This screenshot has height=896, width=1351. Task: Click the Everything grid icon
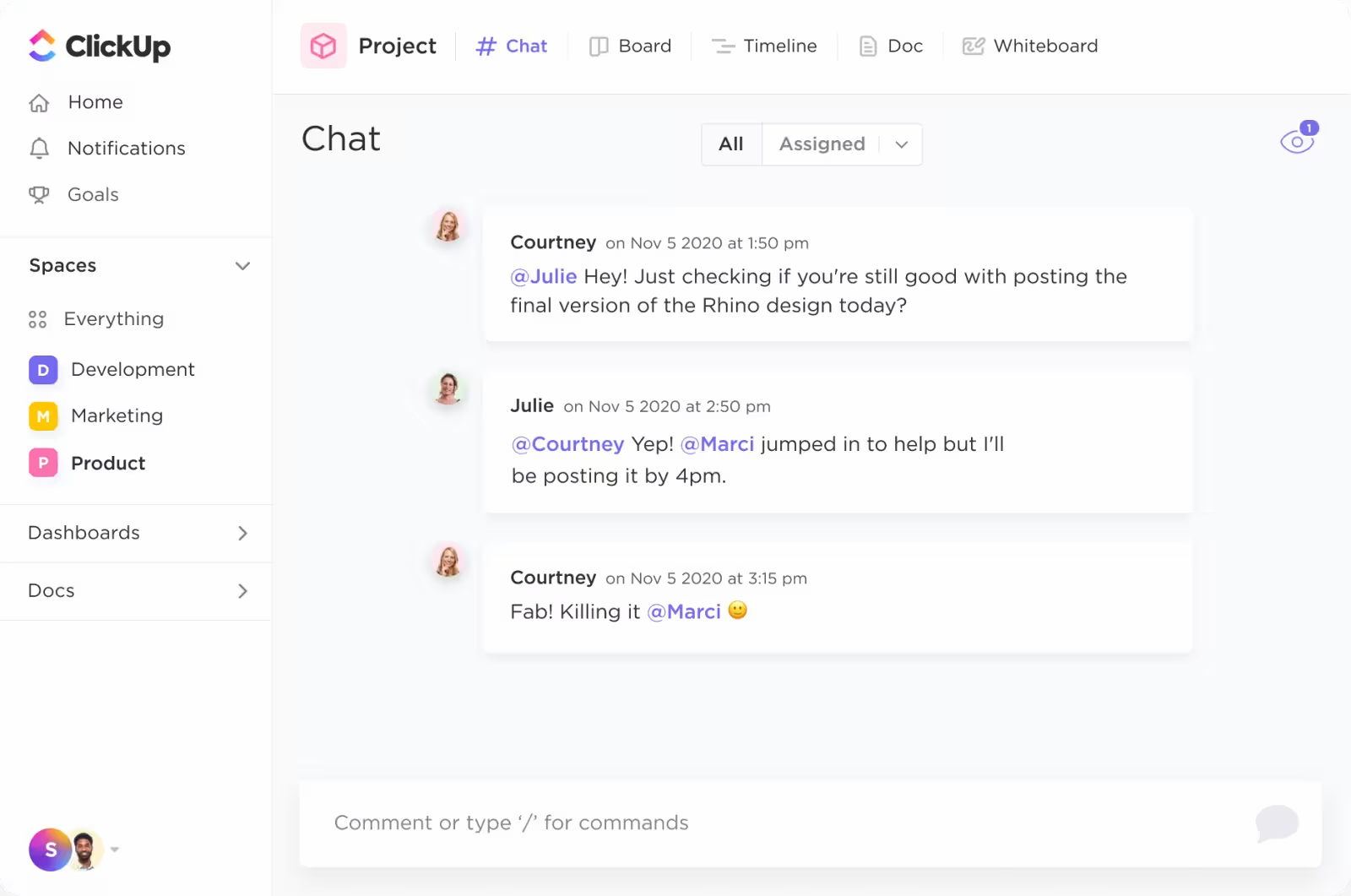tap(37, 319)
